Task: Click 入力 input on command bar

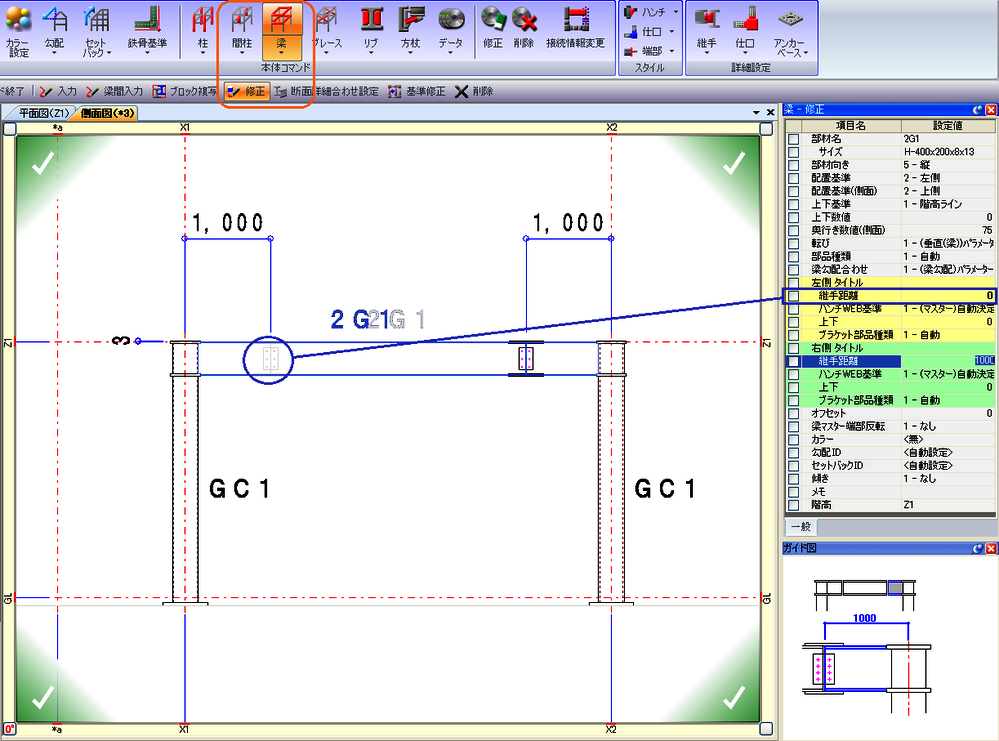Action: (58, 92)
